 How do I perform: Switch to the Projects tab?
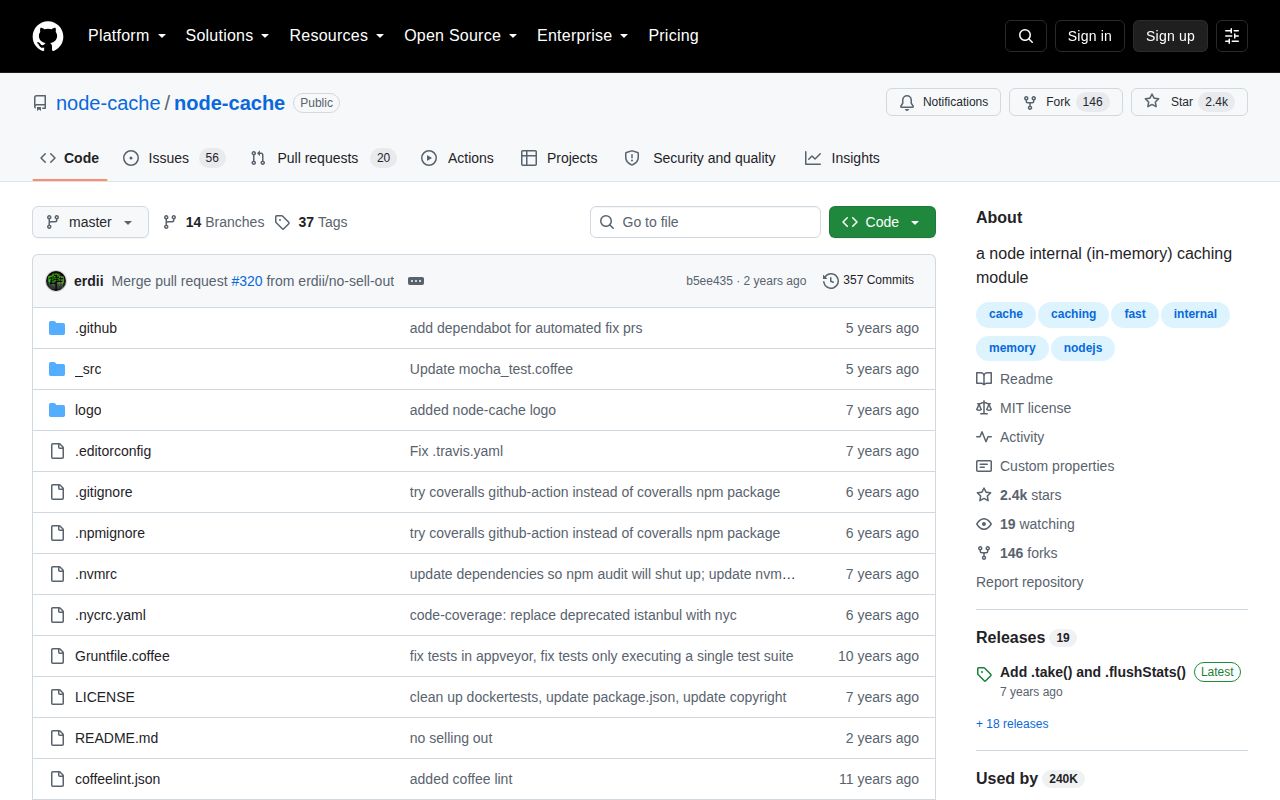[559, 158]
